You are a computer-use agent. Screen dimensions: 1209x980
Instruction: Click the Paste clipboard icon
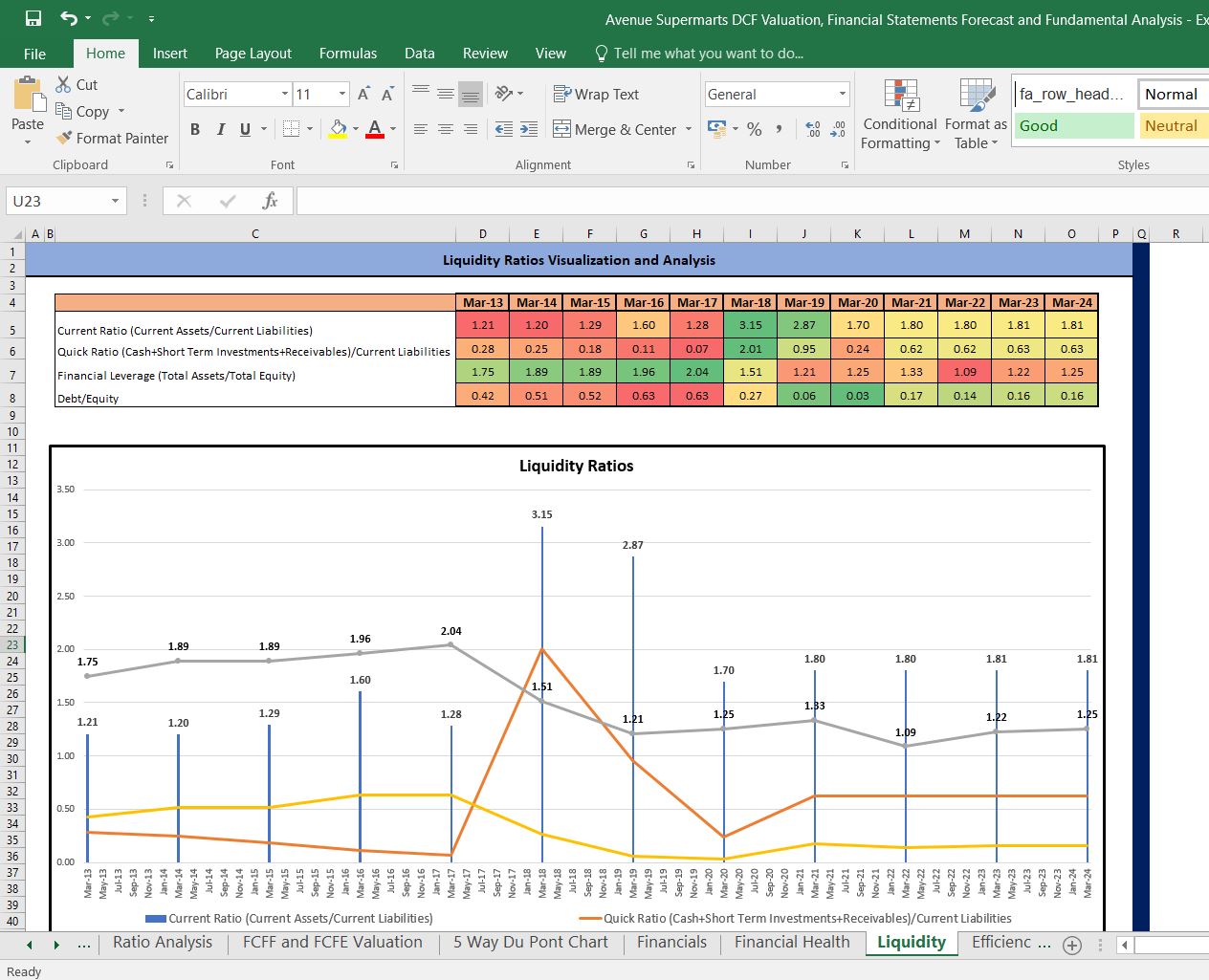click(x=28, y=96)
